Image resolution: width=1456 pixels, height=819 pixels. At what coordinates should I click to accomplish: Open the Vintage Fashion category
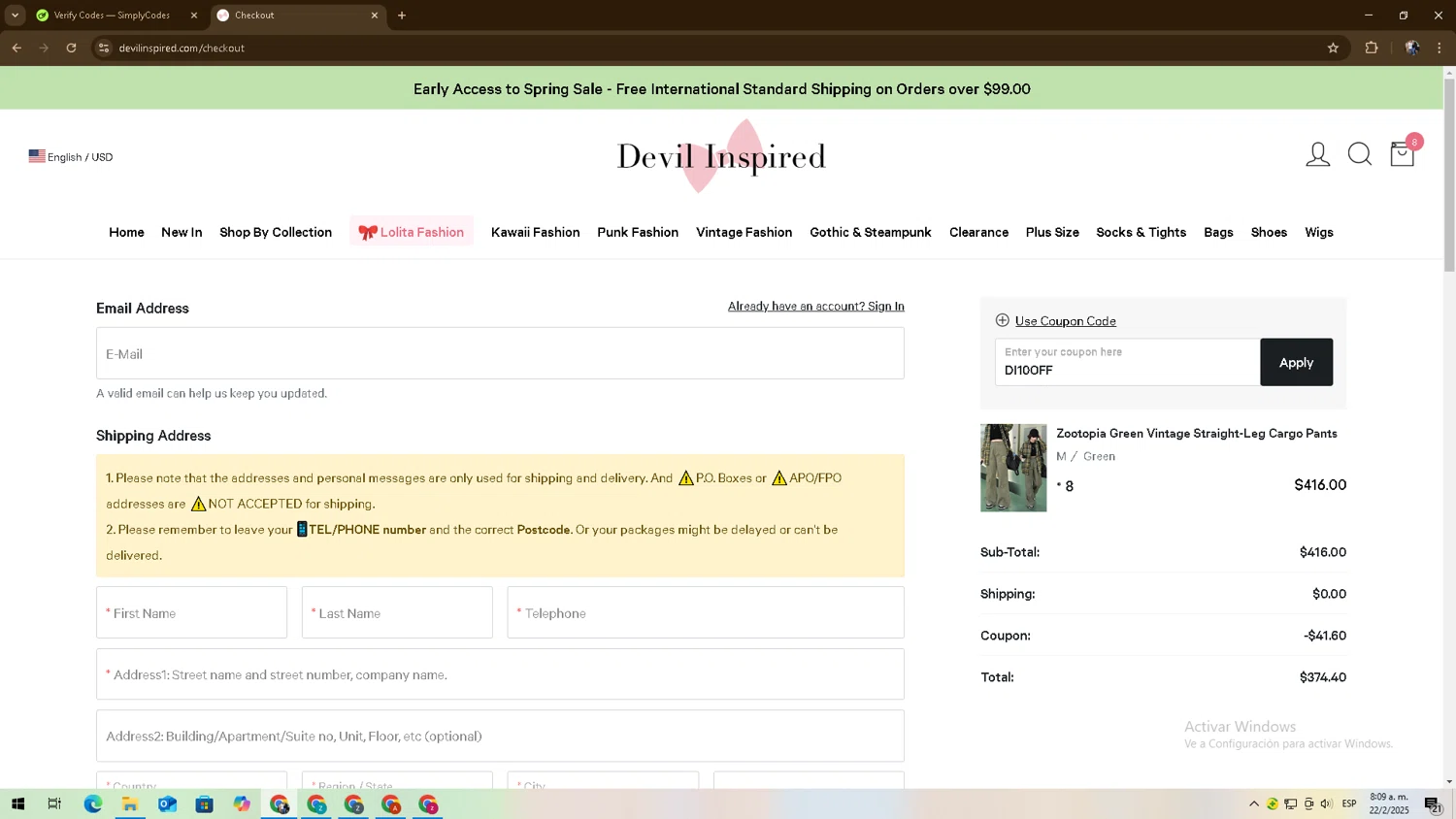pyautogui.click(x=744, y=232)
